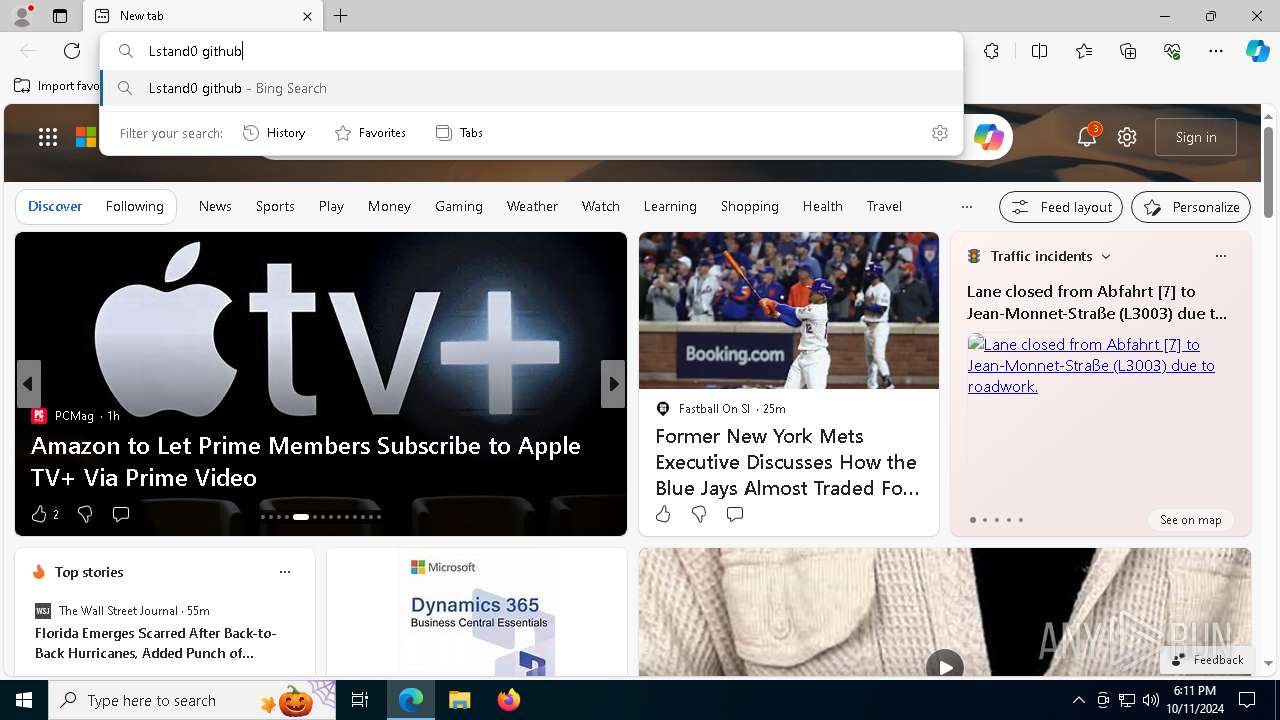This screenshot has width=1280, height=720.
Task: Click See on map button
Action: point(1190,520)
